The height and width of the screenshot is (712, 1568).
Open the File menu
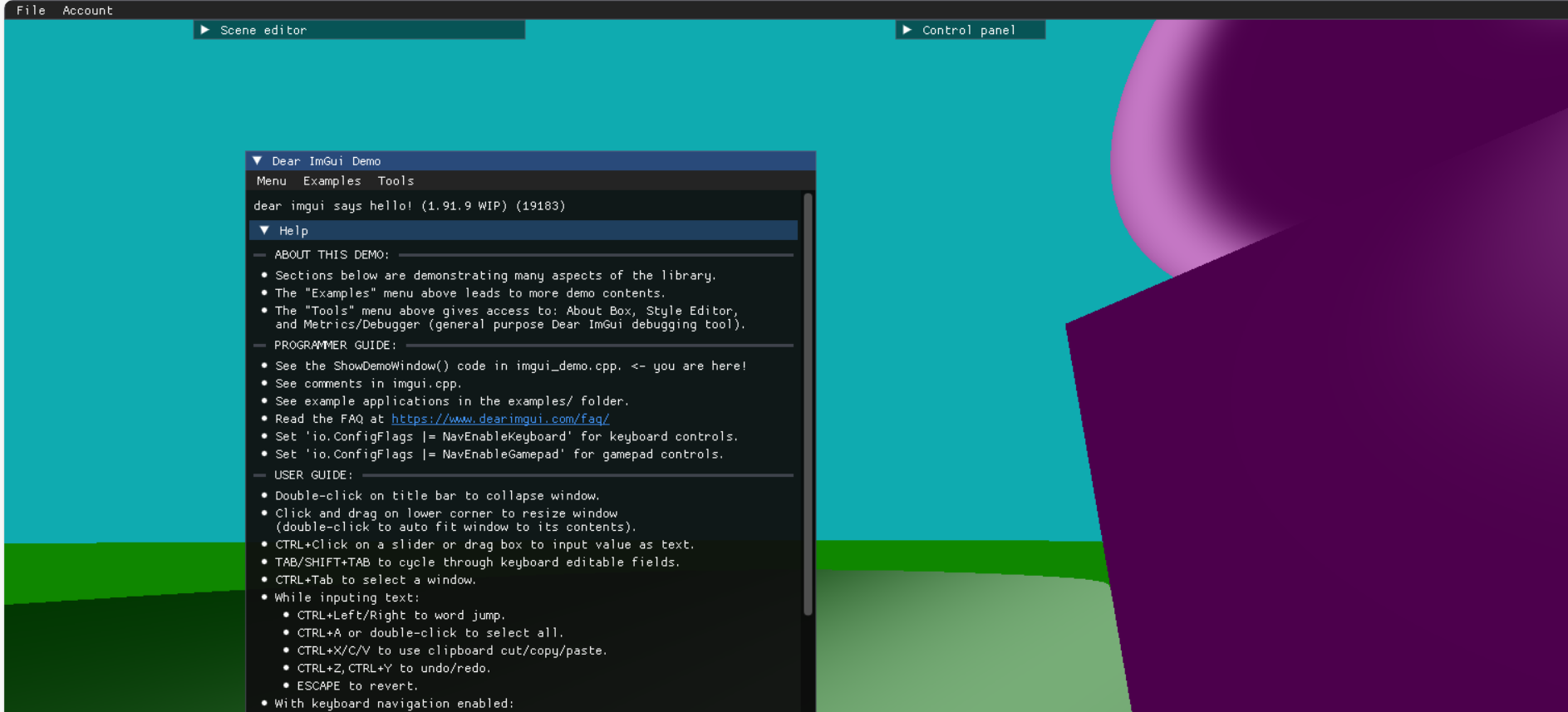coord(31,10)
